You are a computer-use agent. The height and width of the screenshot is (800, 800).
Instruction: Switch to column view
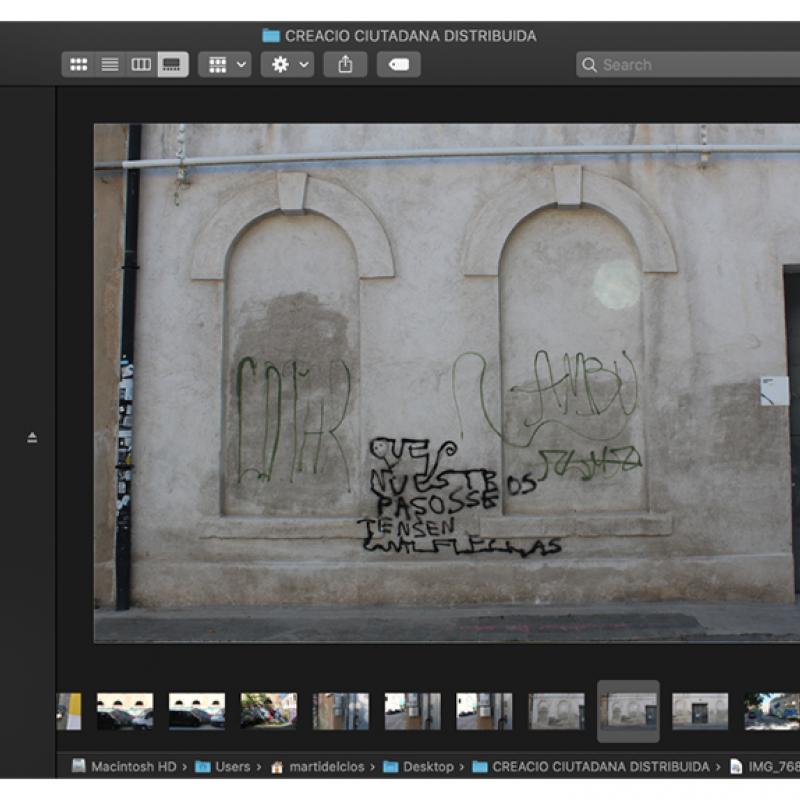click(x=141, y=65)
